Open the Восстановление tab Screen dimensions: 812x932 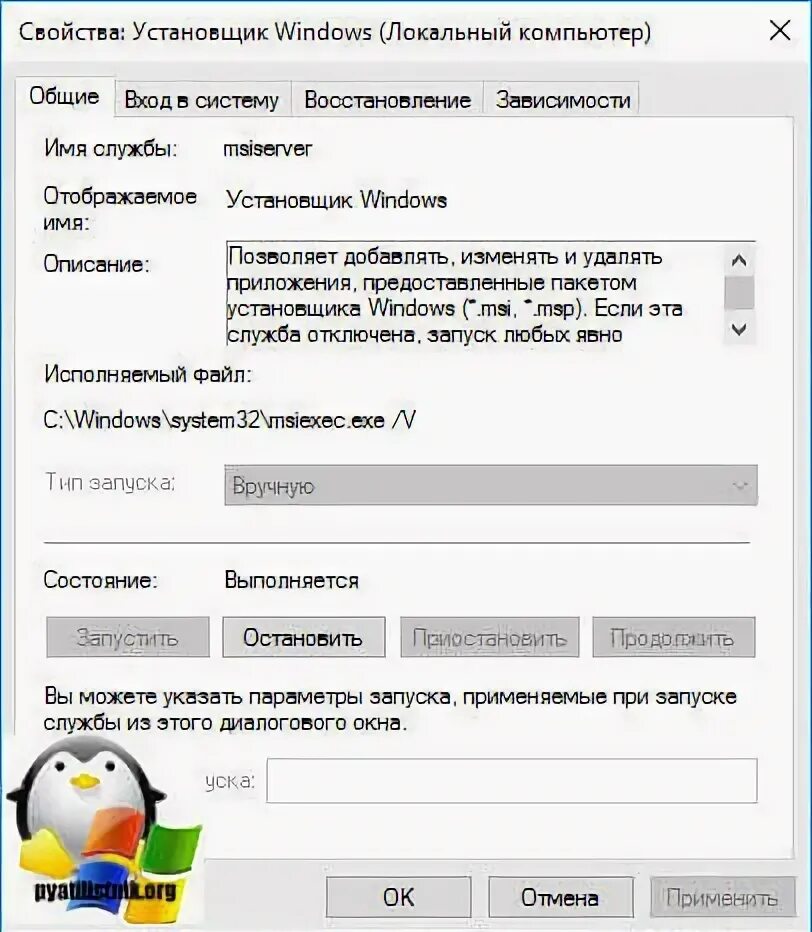(x=387, y=100)
